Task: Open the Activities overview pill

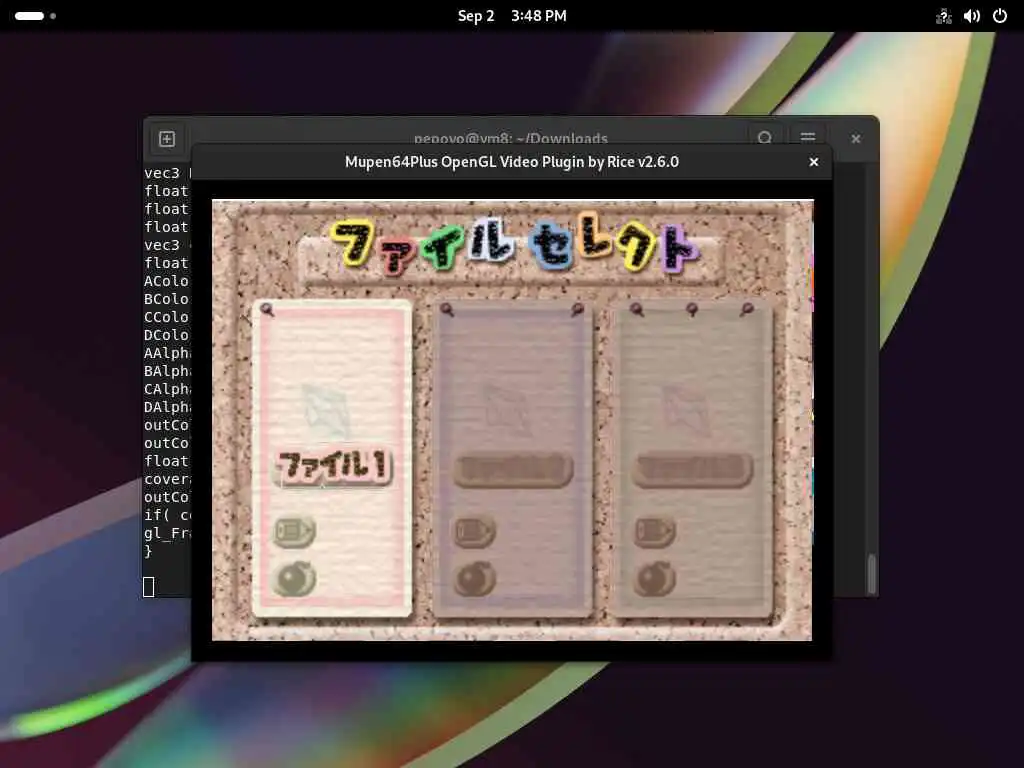Action: tap(35, 16)
